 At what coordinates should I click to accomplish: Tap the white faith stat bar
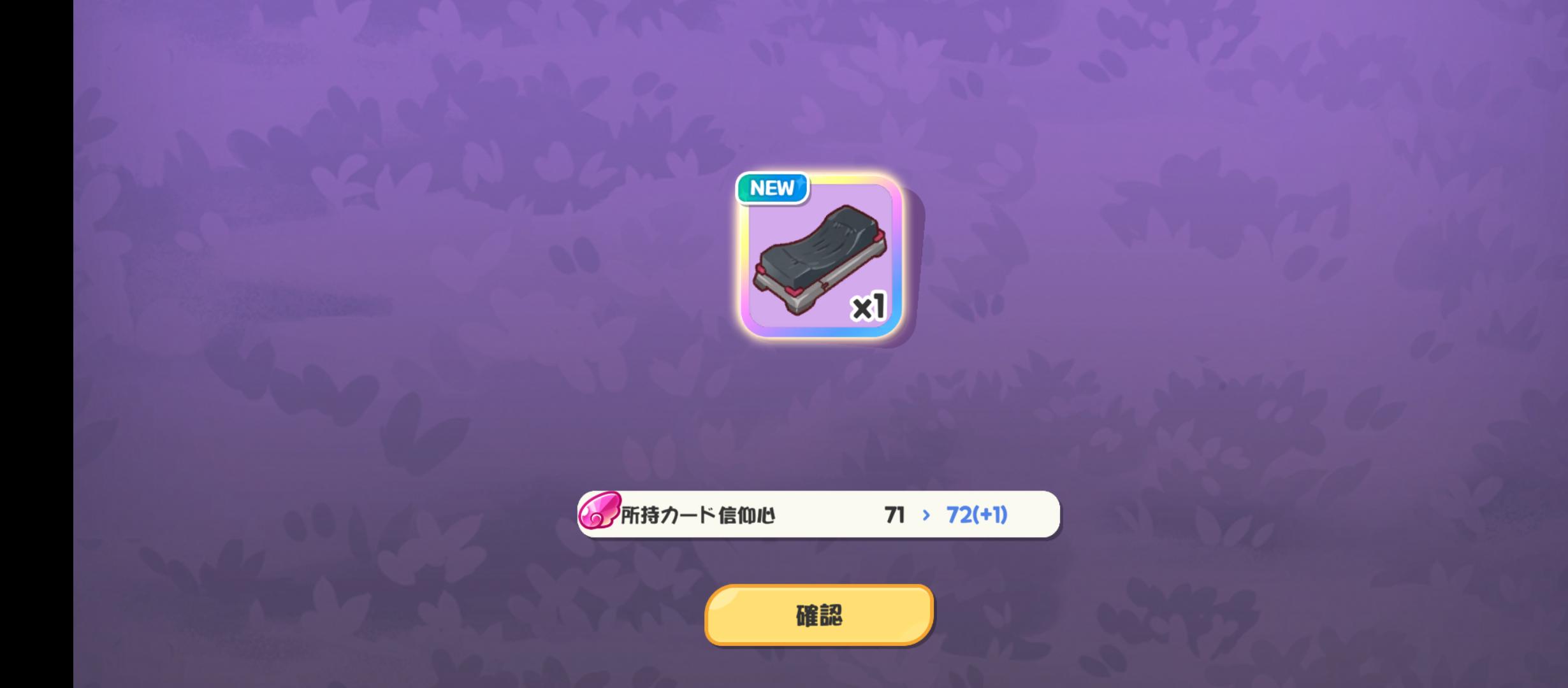[818, 514]
